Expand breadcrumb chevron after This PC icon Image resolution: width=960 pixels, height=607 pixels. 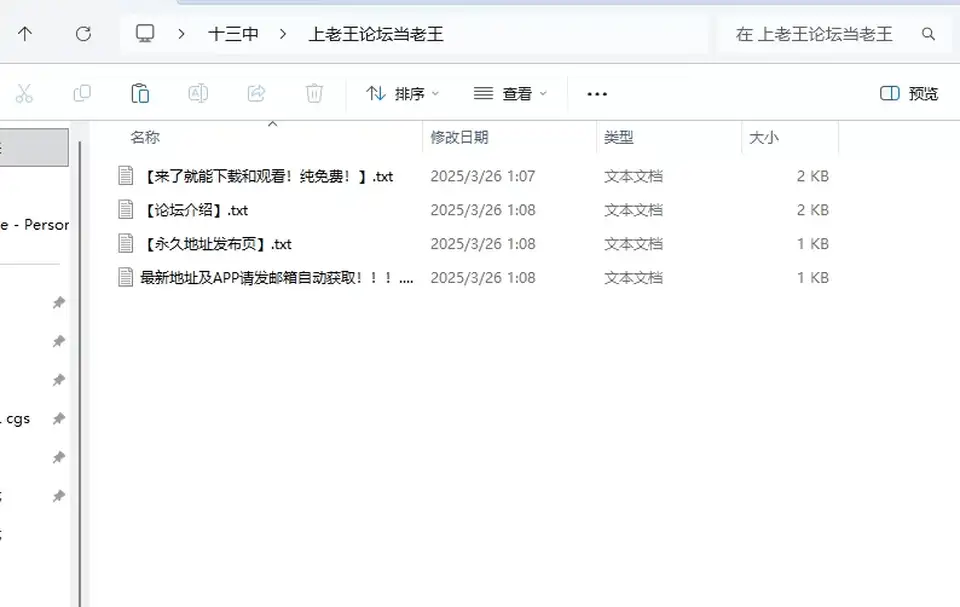point(181,34)
